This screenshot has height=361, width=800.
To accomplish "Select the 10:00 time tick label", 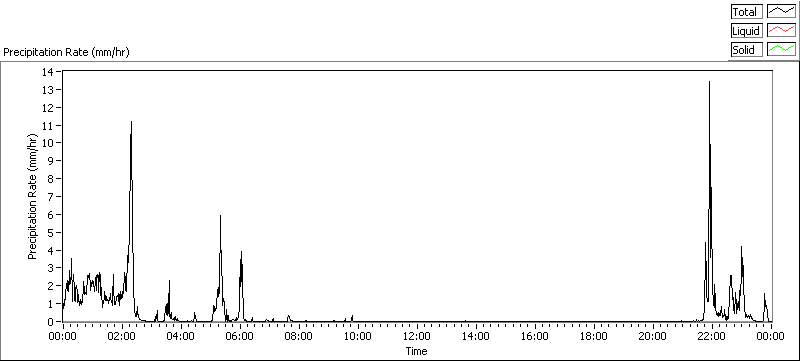I will [358, 337].
